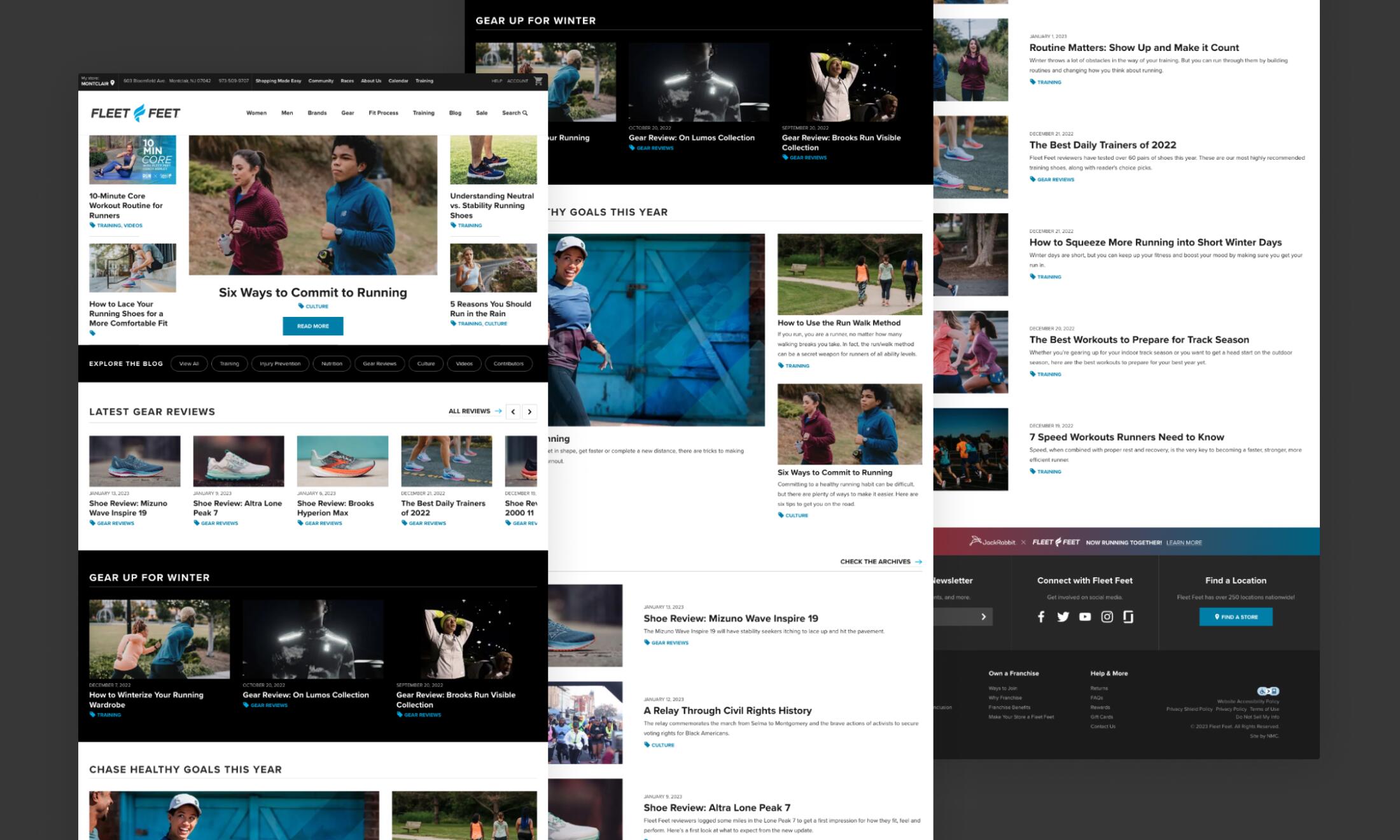Show previous gear reviews with left arrow
This screenshot has width=1400, height=840.
pos(513,412)
